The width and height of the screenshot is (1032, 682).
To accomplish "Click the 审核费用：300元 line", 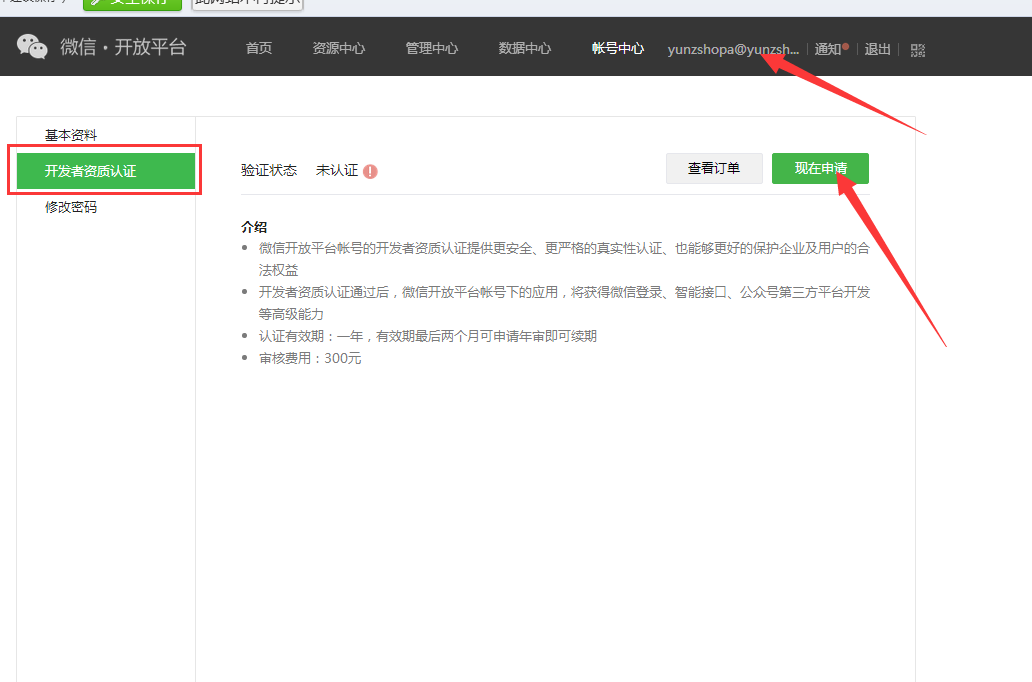I will (310, 358).
